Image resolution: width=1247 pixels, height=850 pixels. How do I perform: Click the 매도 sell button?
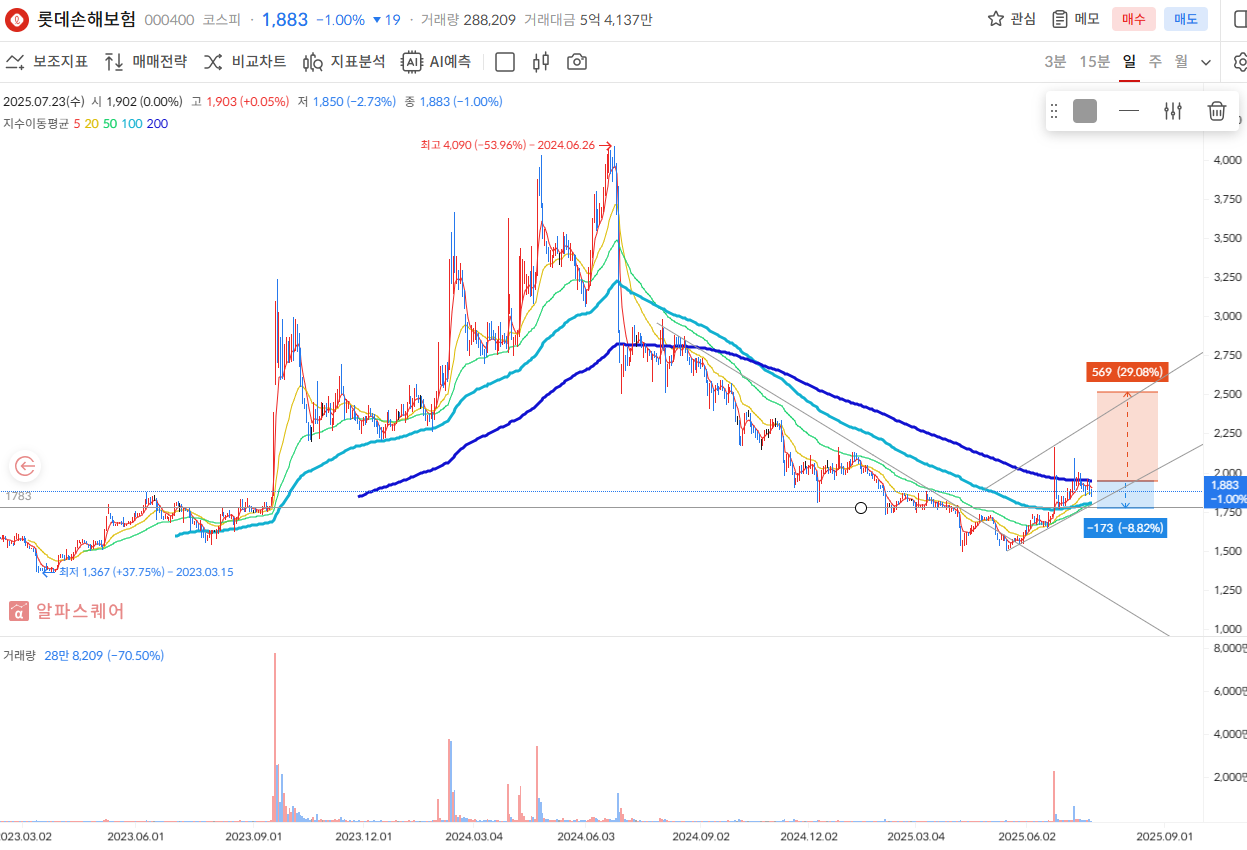point(1186,19)
